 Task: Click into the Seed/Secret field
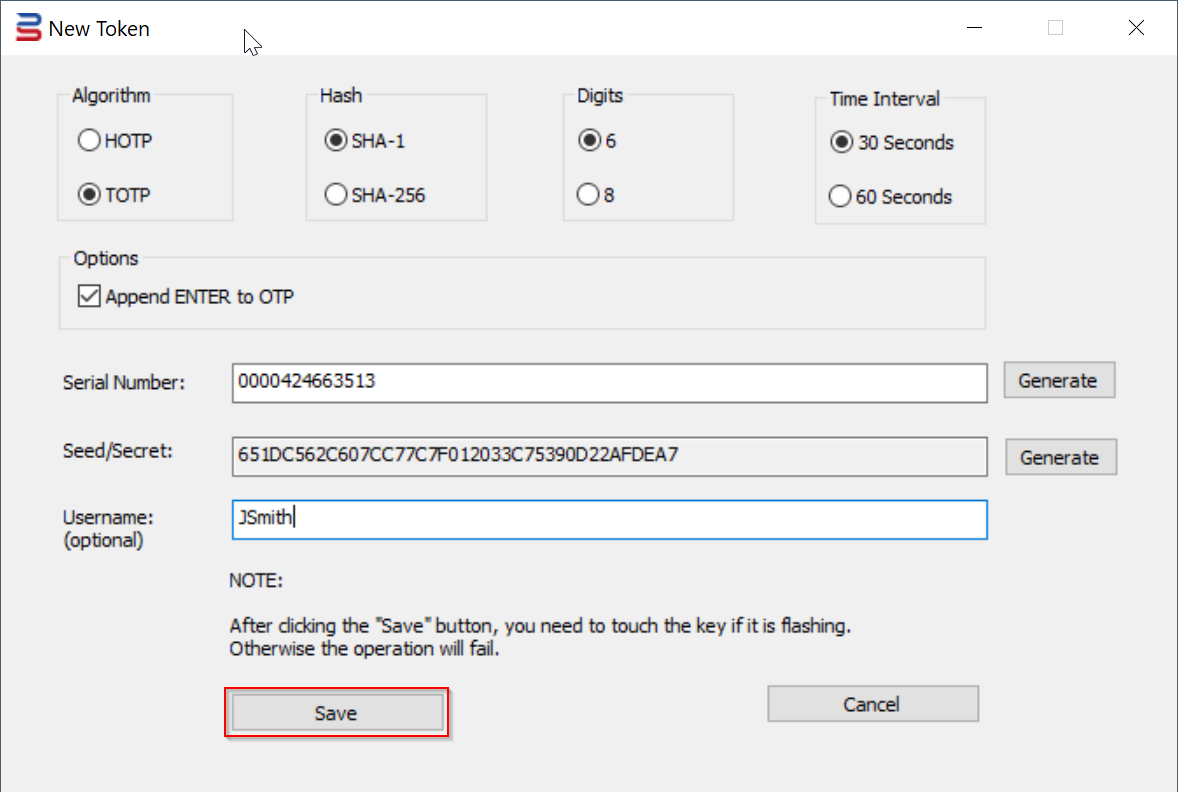tap(609, 456)
